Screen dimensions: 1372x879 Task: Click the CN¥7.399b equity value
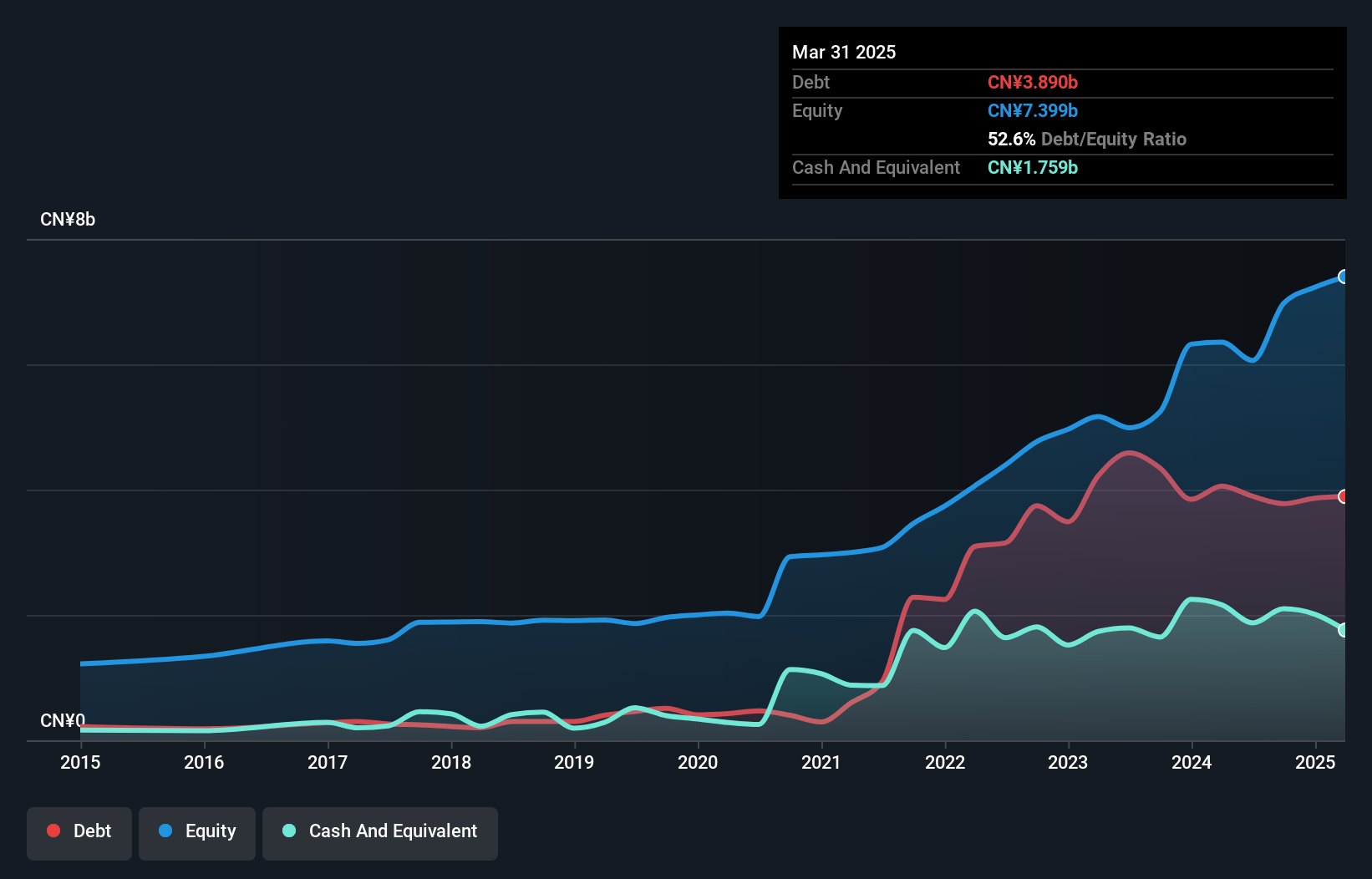click(x=1033, y=110)
